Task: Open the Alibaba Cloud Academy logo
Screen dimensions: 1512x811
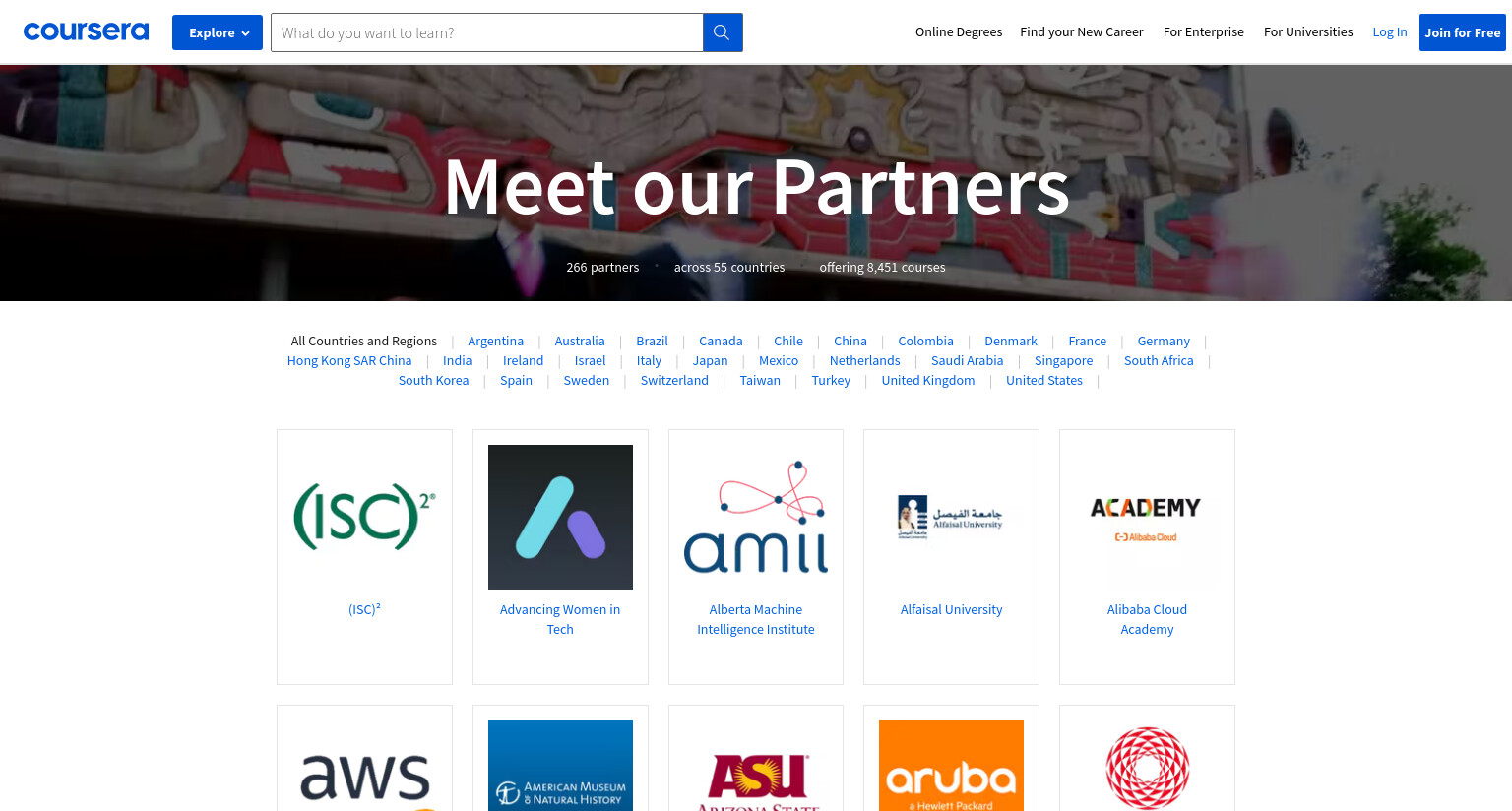Action: coord(1147,517)
